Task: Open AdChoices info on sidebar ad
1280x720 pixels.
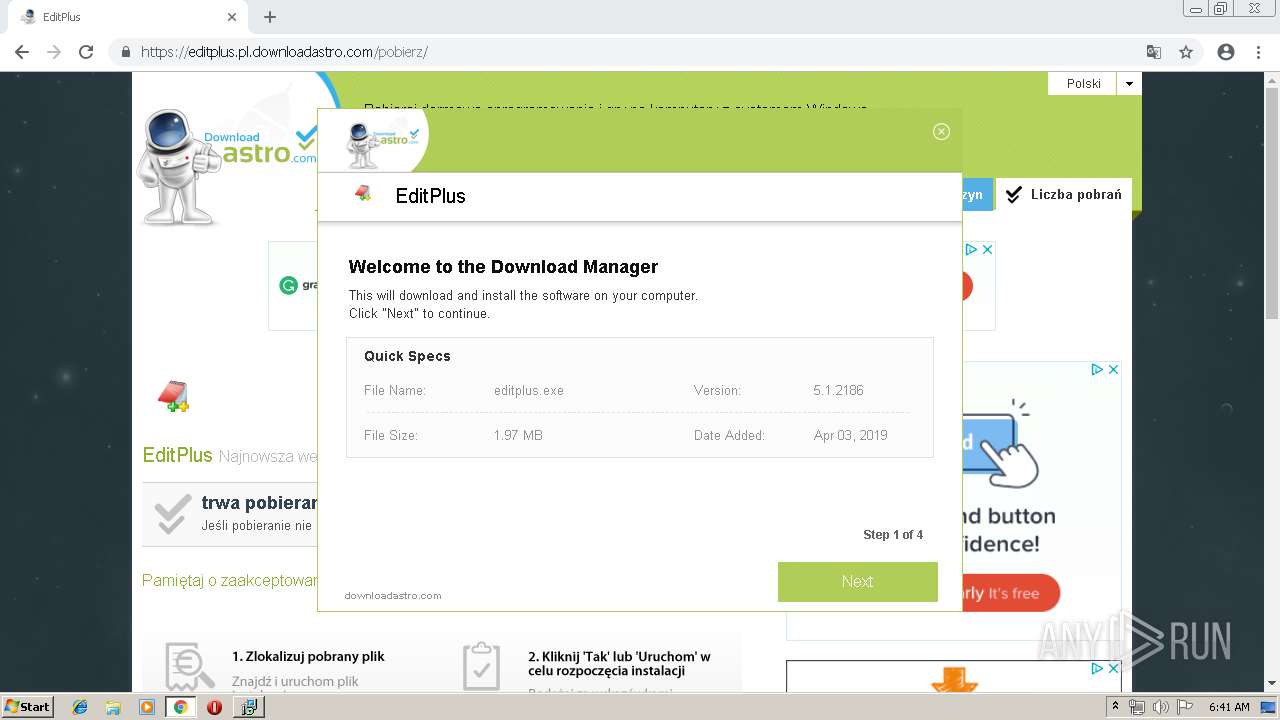Action: pyautogui.click(x=1097, y=369)
